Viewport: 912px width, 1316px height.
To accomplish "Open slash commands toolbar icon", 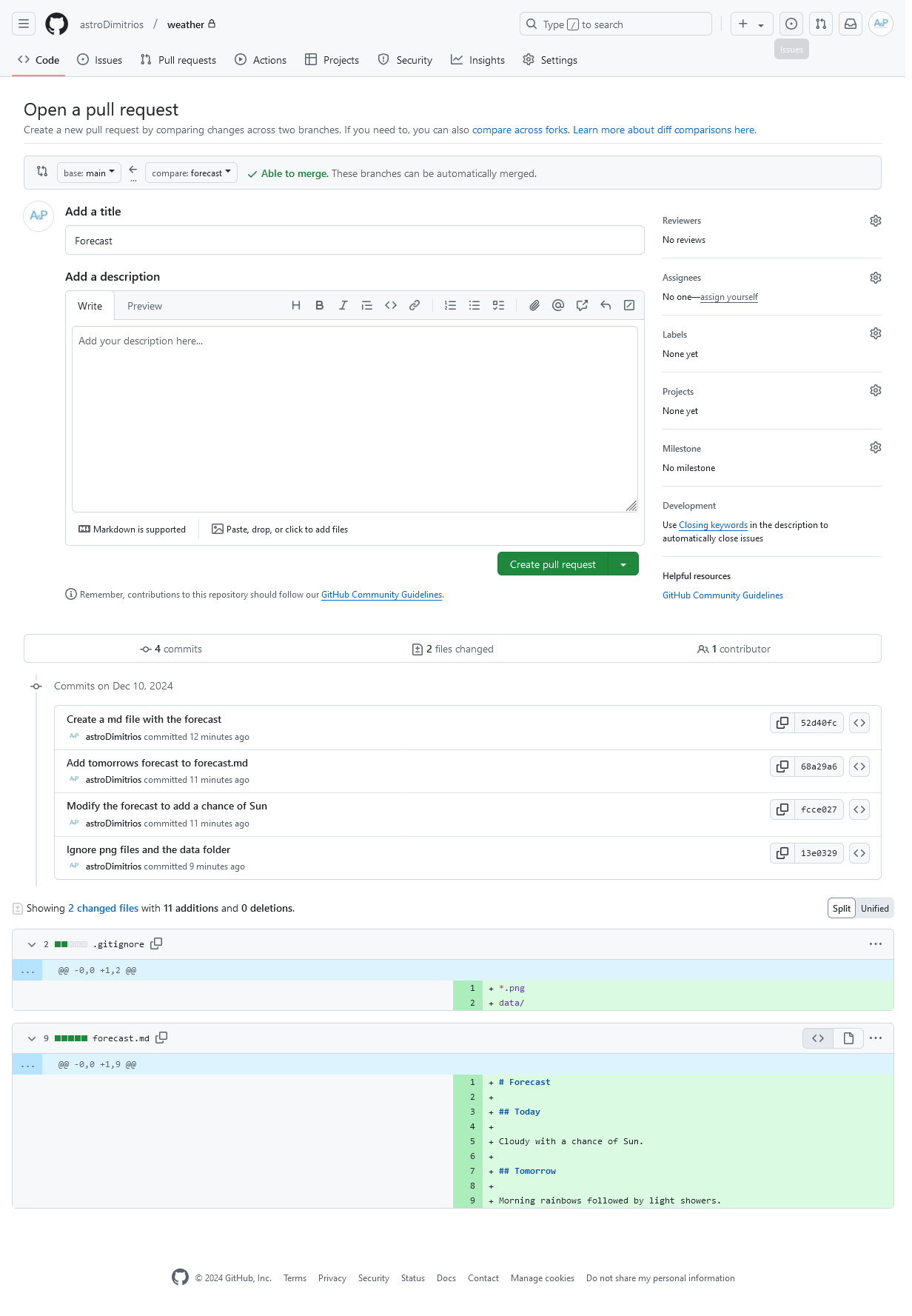I will [x=629, y=305].
